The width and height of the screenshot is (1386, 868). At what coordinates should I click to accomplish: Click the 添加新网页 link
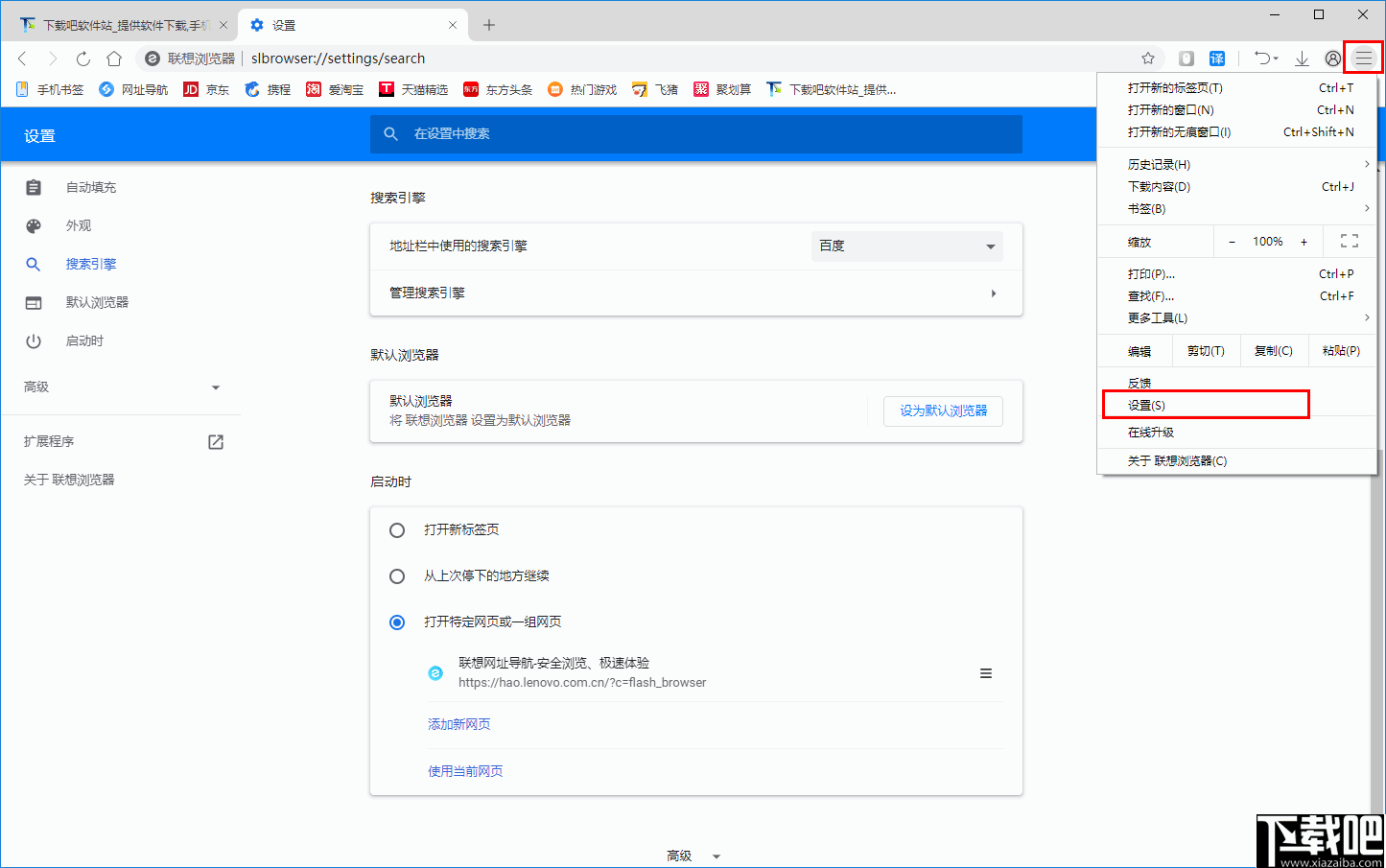click(458, 724)
